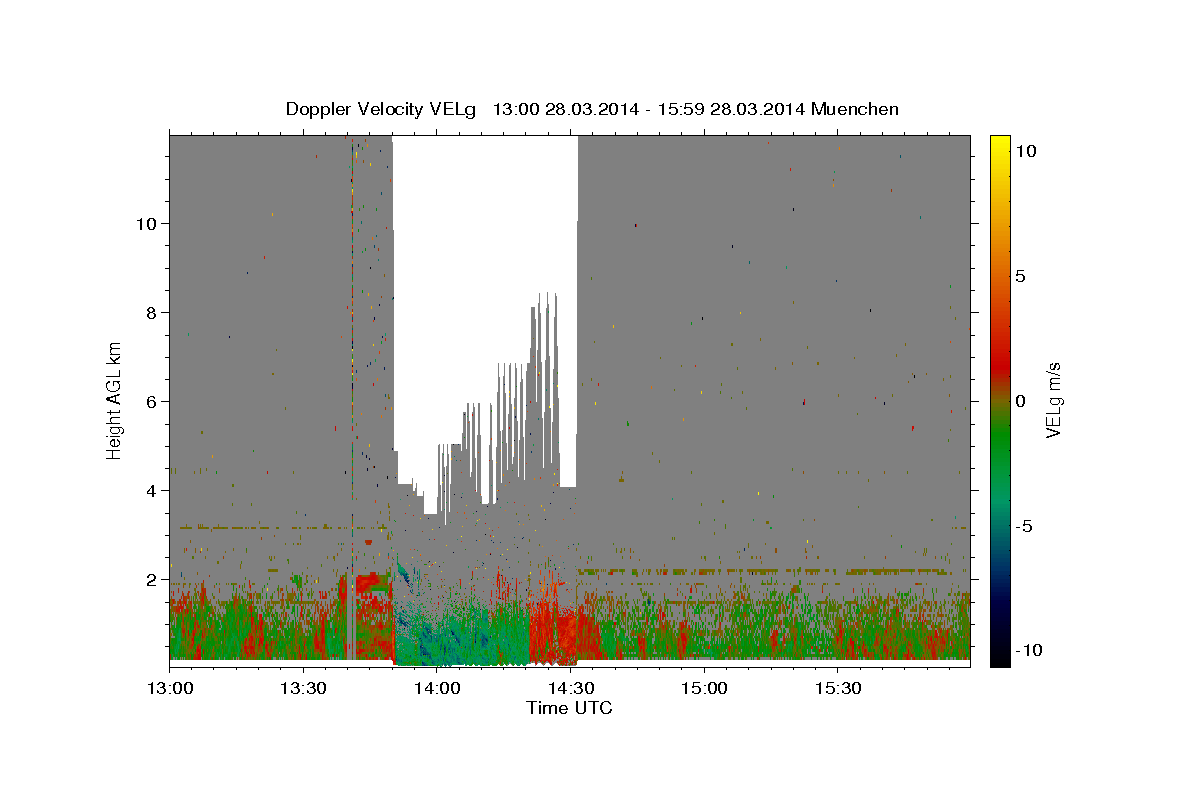1200x800 pixels.
Task: Select the '15:30' time axis label
Action: pos(837,688)
